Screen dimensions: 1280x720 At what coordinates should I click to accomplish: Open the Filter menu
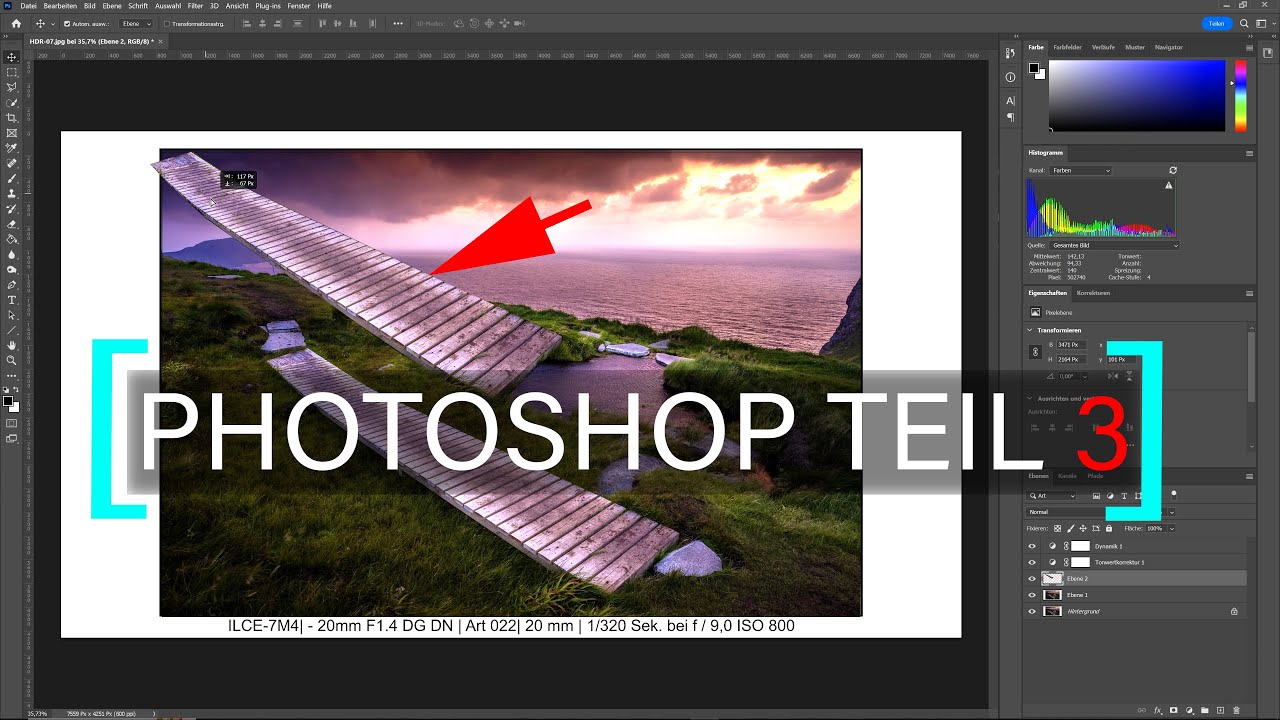(195, 6)
